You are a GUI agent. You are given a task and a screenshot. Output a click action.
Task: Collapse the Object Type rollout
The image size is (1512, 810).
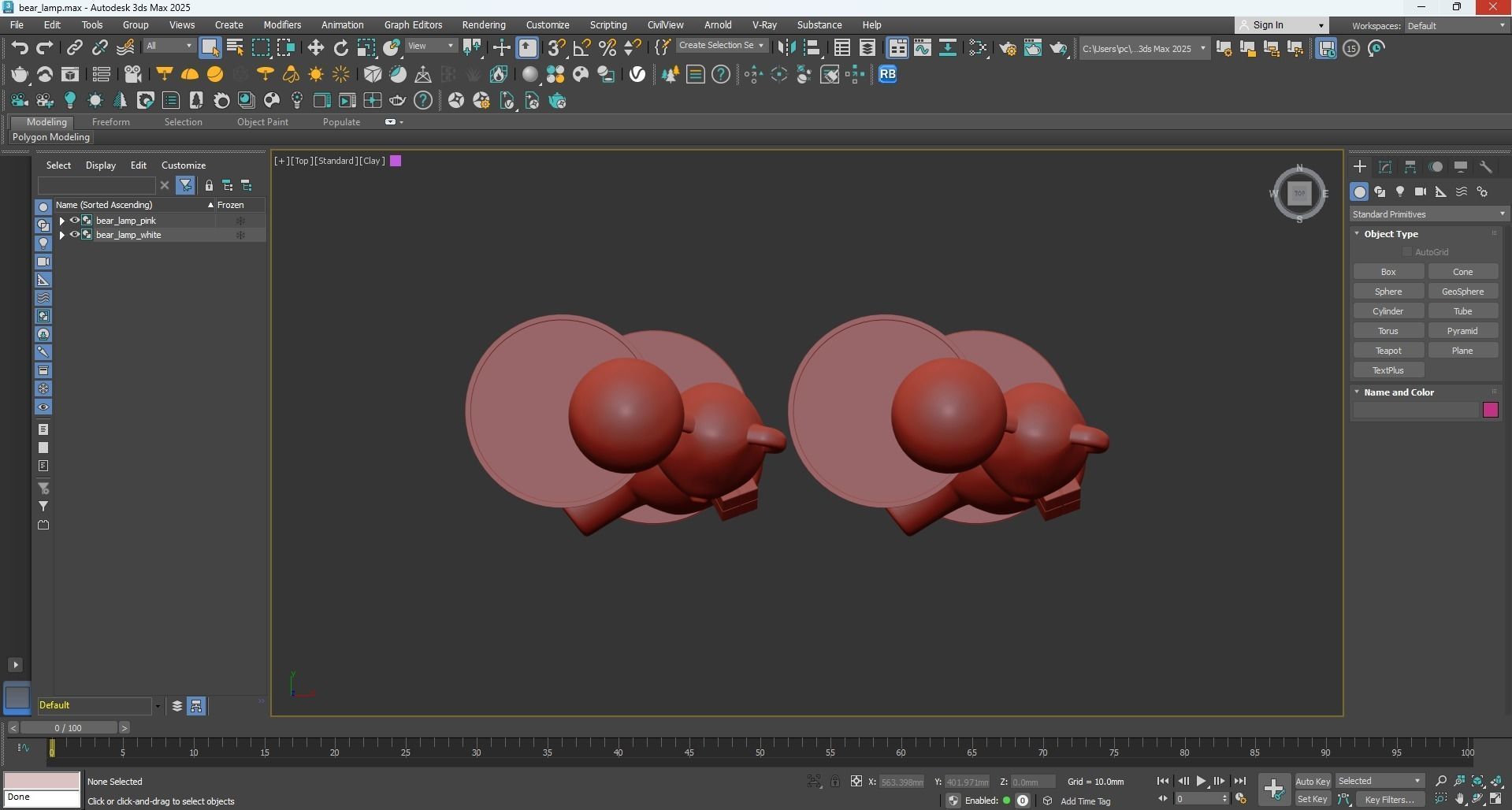tap(1391, 234)
